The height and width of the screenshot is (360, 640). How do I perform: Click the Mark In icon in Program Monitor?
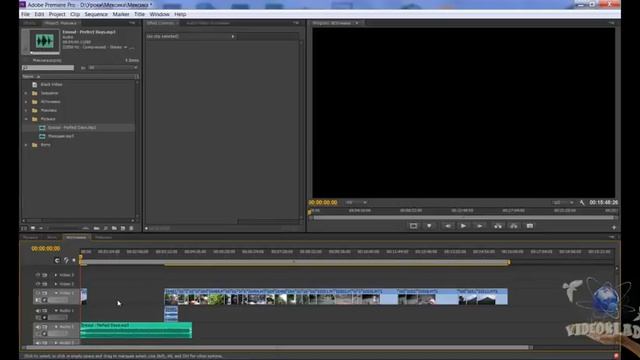coord(413,226)
